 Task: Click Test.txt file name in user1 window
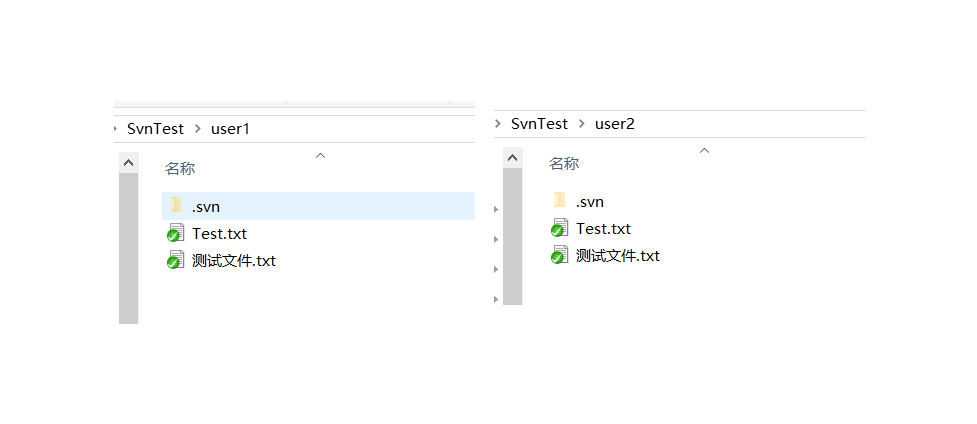(x=219, y=234)
